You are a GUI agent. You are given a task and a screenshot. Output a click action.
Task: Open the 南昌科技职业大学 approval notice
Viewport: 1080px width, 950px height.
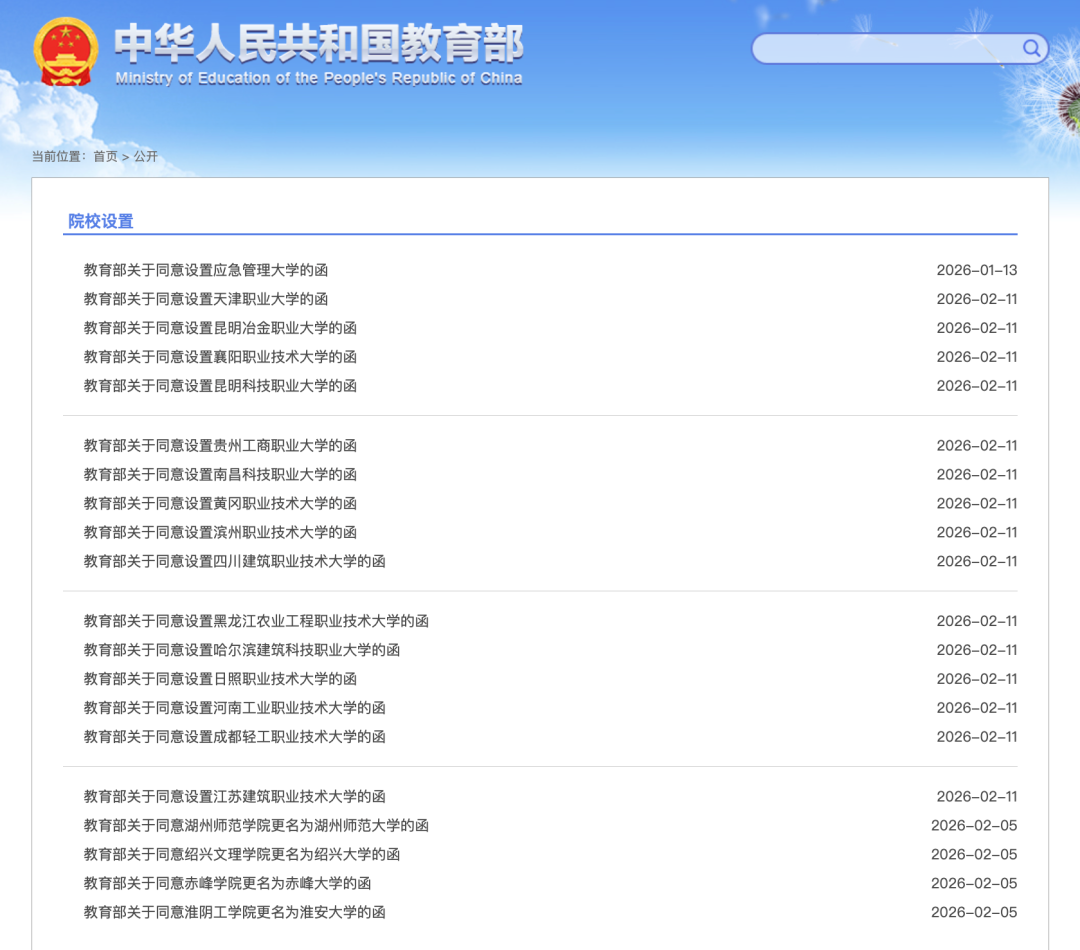pyautogui.click(x=220, y=474)
